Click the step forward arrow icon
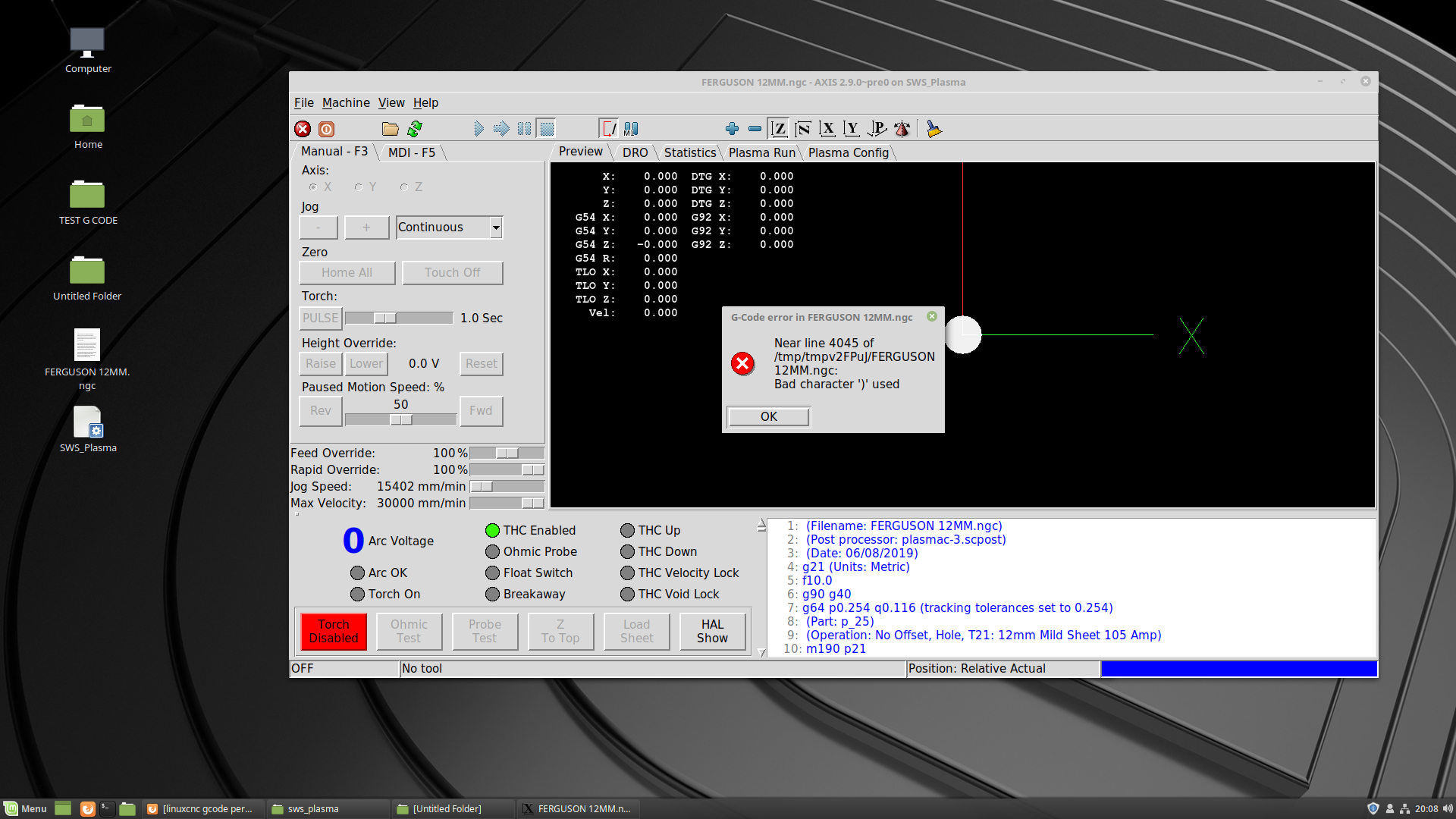This screenshot has width=1456, height=819. coord(501,129)
